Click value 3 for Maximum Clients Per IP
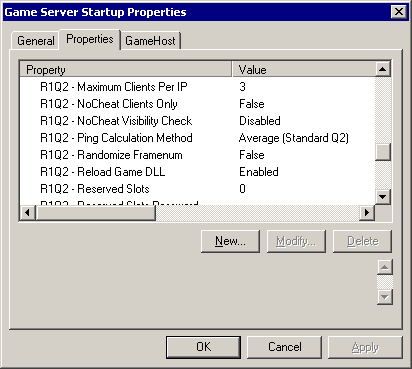Viewport: 412px width, 369px height. pos(242,87)
